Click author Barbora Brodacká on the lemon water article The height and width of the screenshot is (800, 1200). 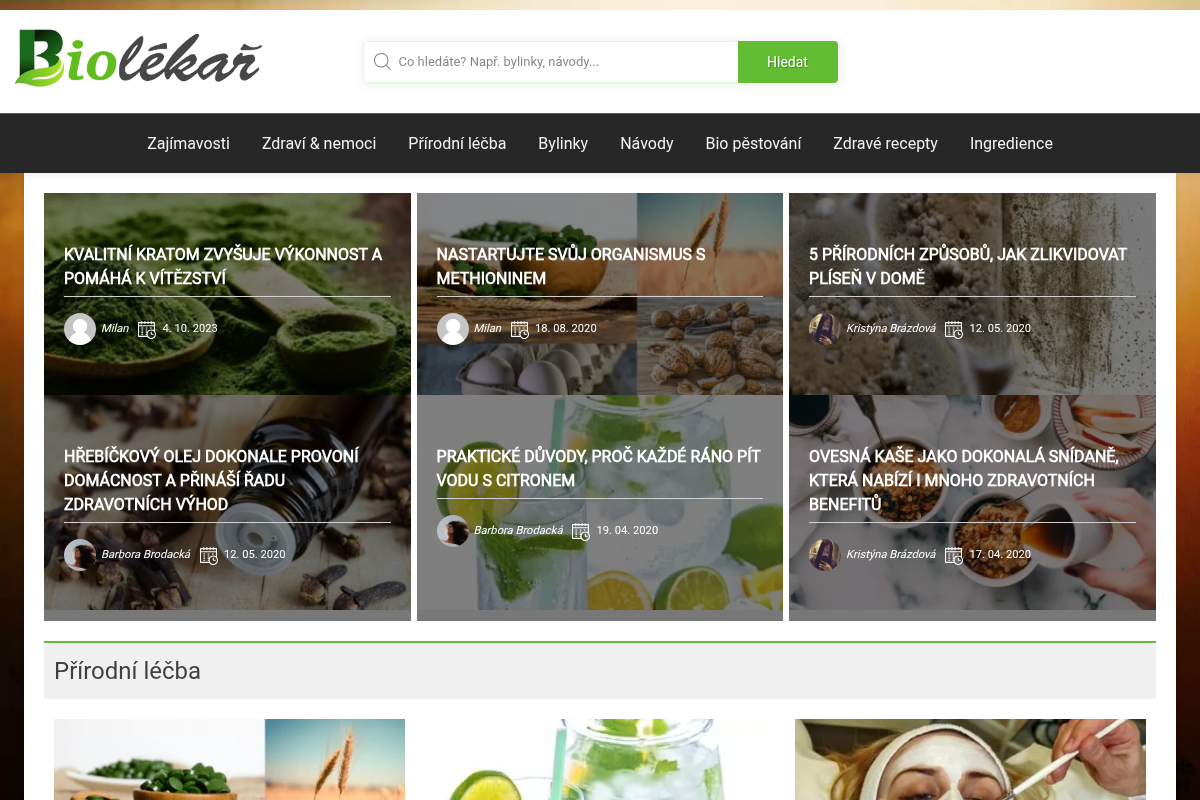[518, 530]
